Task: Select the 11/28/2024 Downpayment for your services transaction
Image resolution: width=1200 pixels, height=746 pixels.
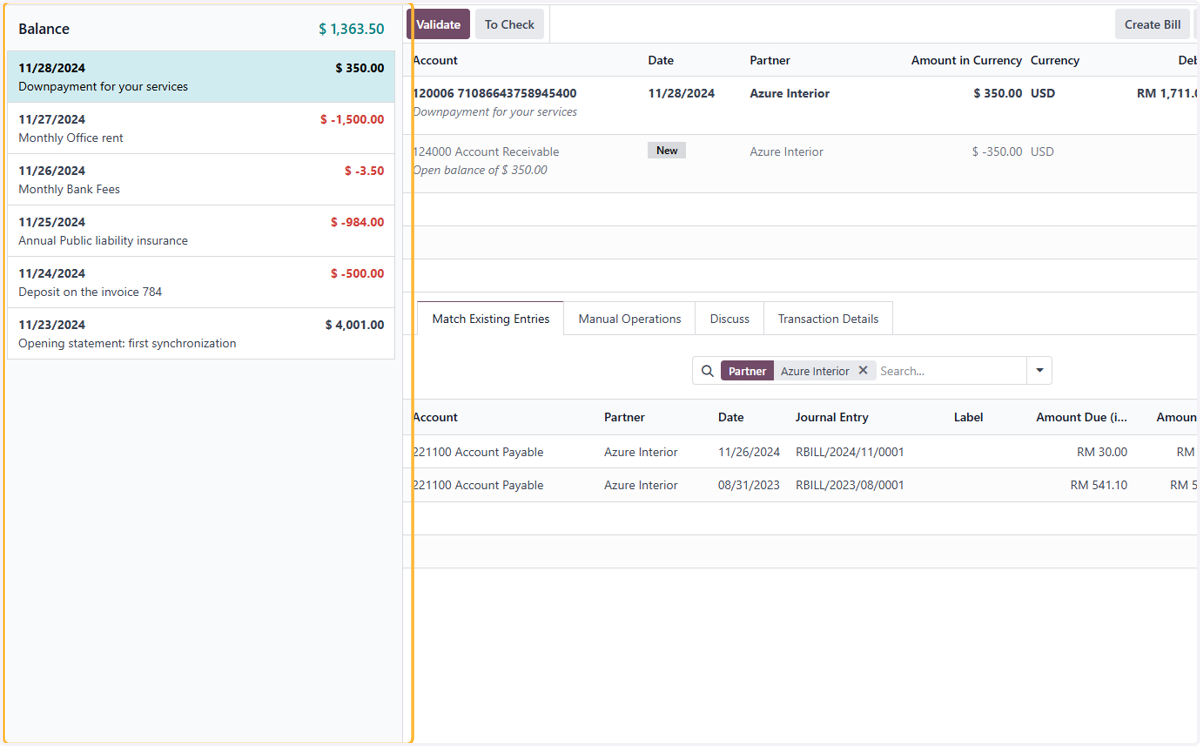Action: 201,77
